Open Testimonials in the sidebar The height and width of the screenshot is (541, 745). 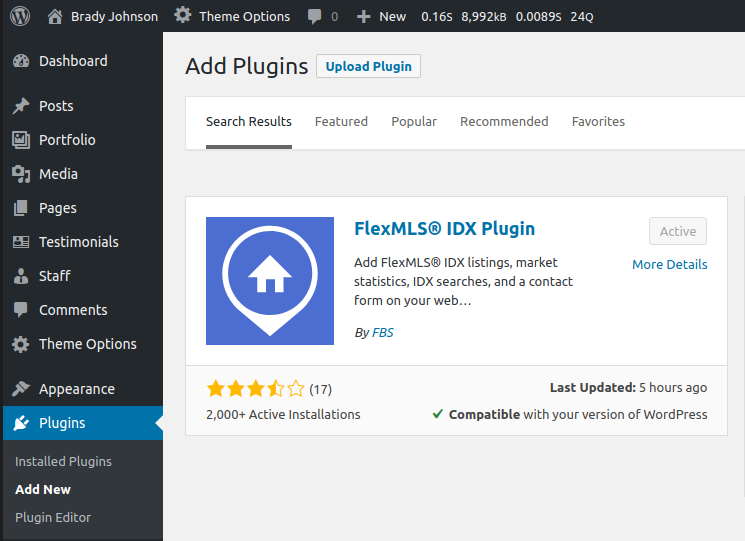(x=79, y=242)
